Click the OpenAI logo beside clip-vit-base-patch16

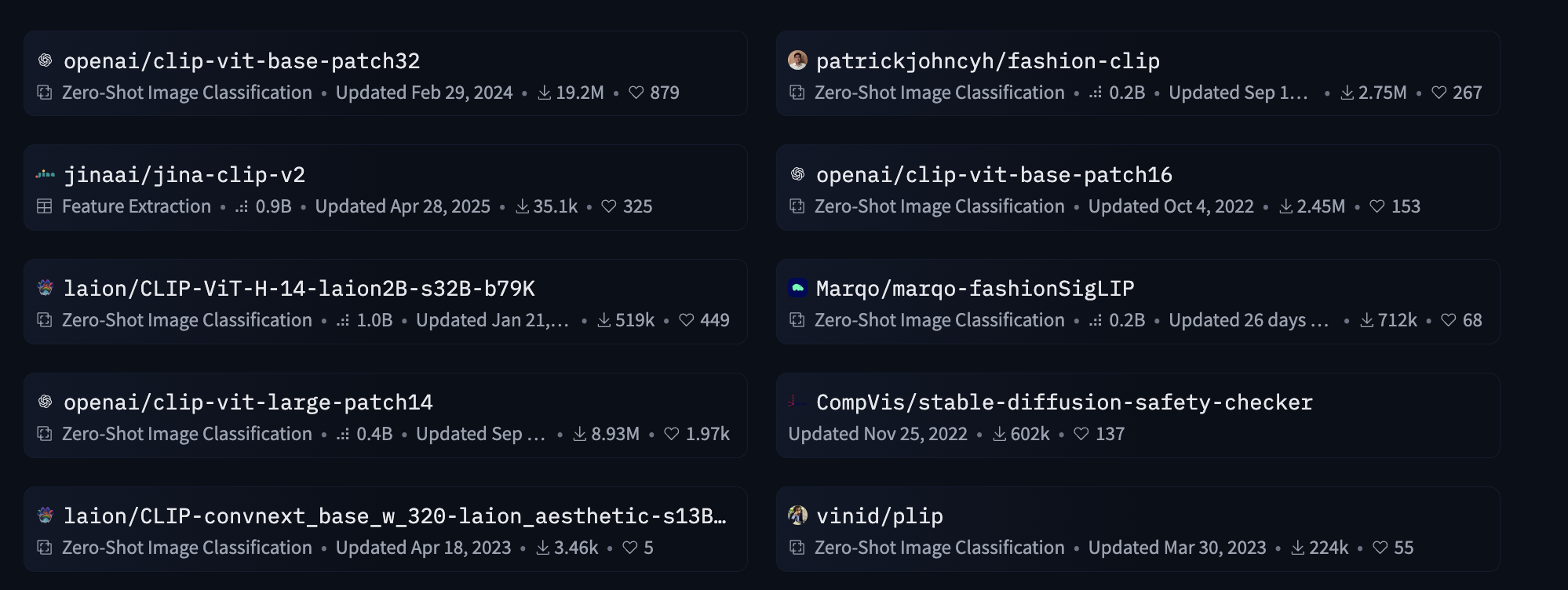pyautogui.click(x=797, y=174)
